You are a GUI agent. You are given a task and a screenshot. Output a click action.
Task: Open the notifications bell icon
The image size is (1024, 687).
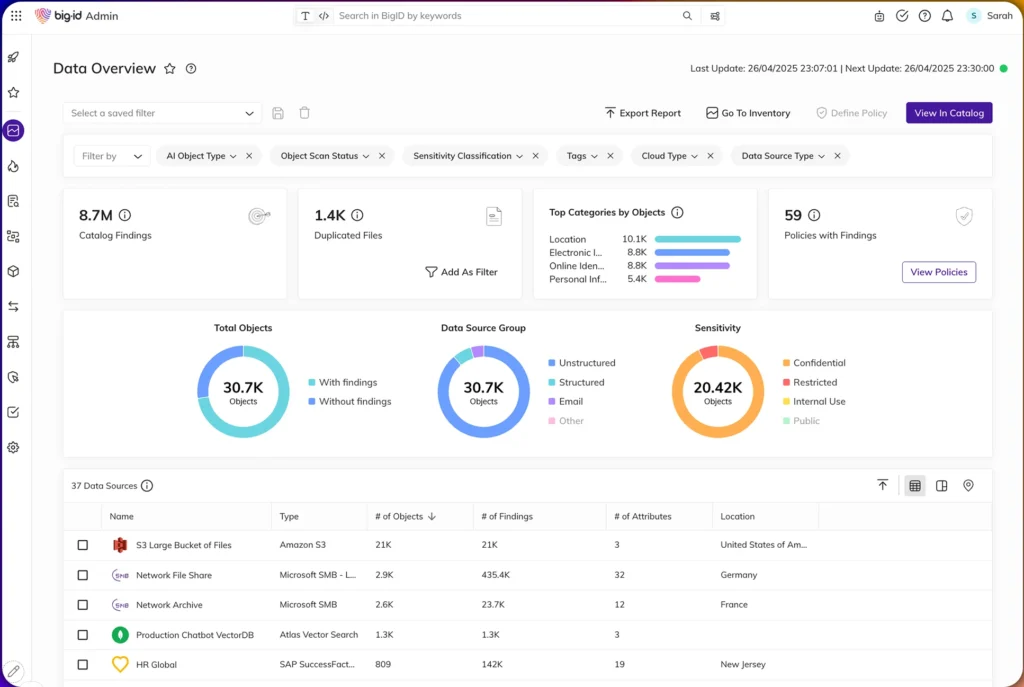tap(947, 16)
